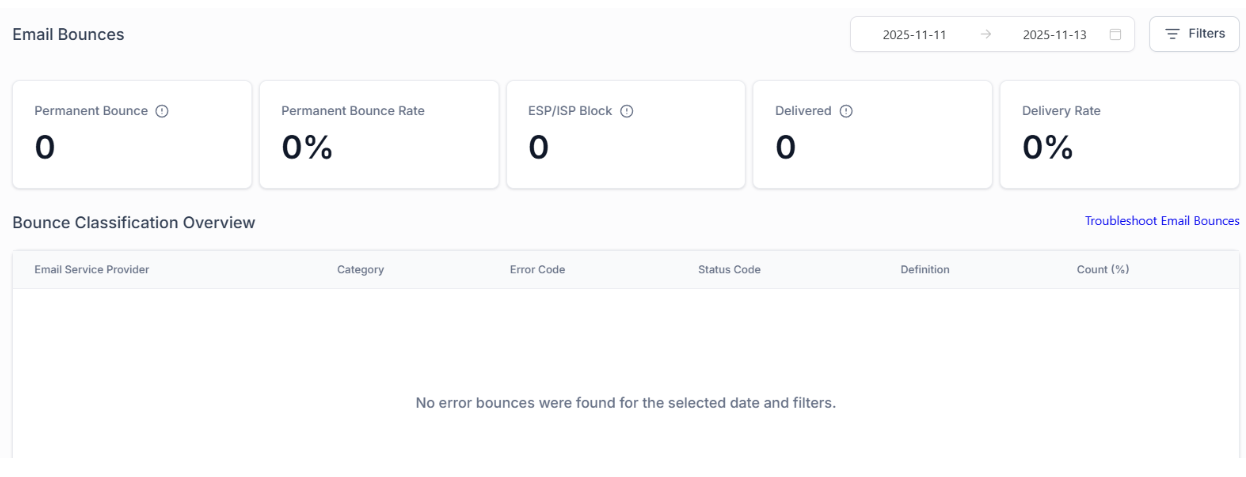The width and height of the screenshot is (1246, 477).
Task: Open the calendar icon in date range
Action: 1115,34
